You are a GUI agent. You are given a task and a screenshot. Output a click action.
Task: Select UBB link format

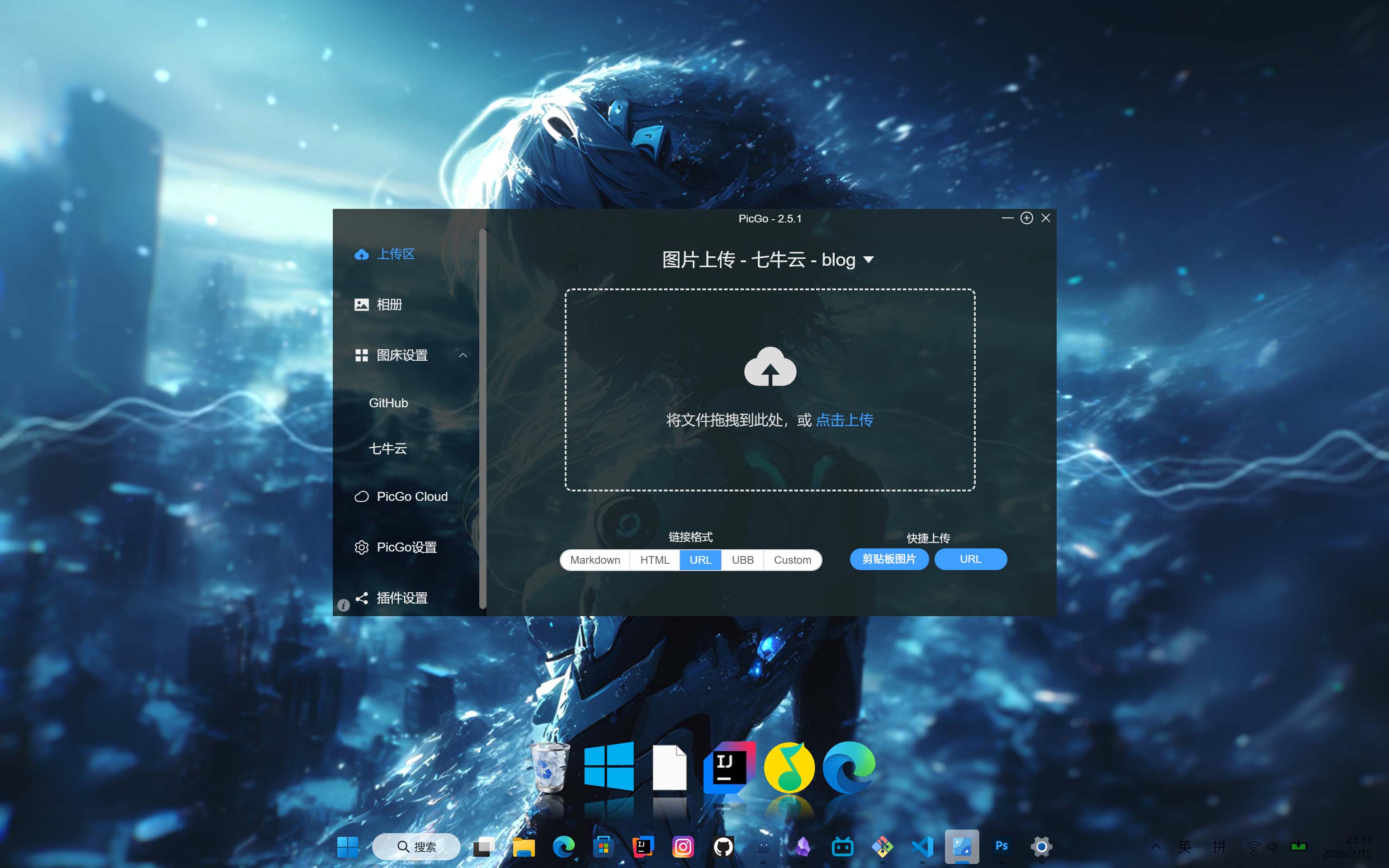coord(742,560)
